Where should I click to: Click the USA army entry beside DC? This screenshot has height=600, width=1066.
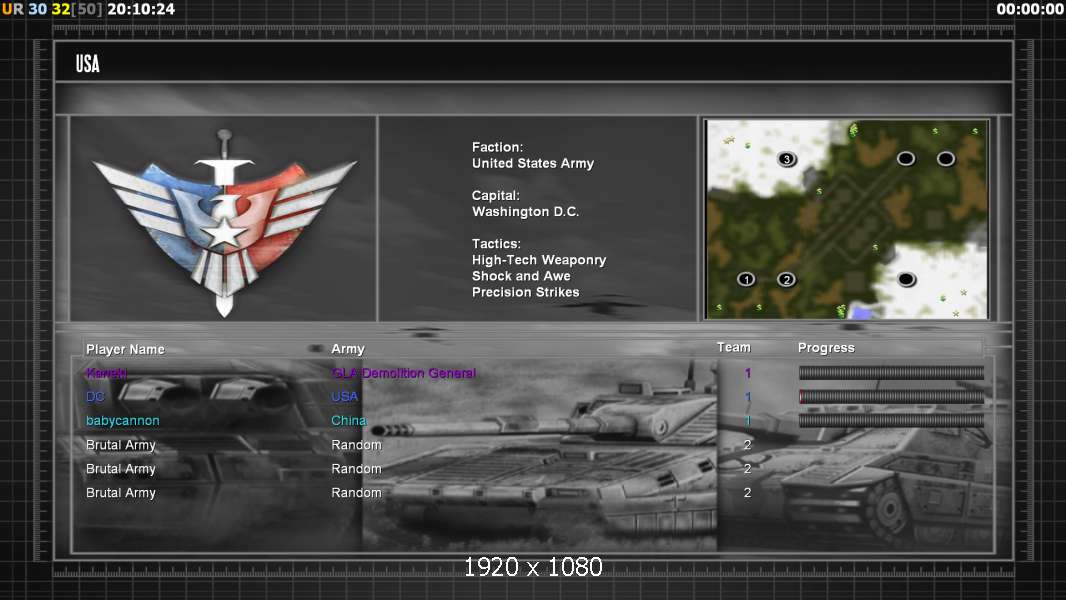click(x=345, y=397)
